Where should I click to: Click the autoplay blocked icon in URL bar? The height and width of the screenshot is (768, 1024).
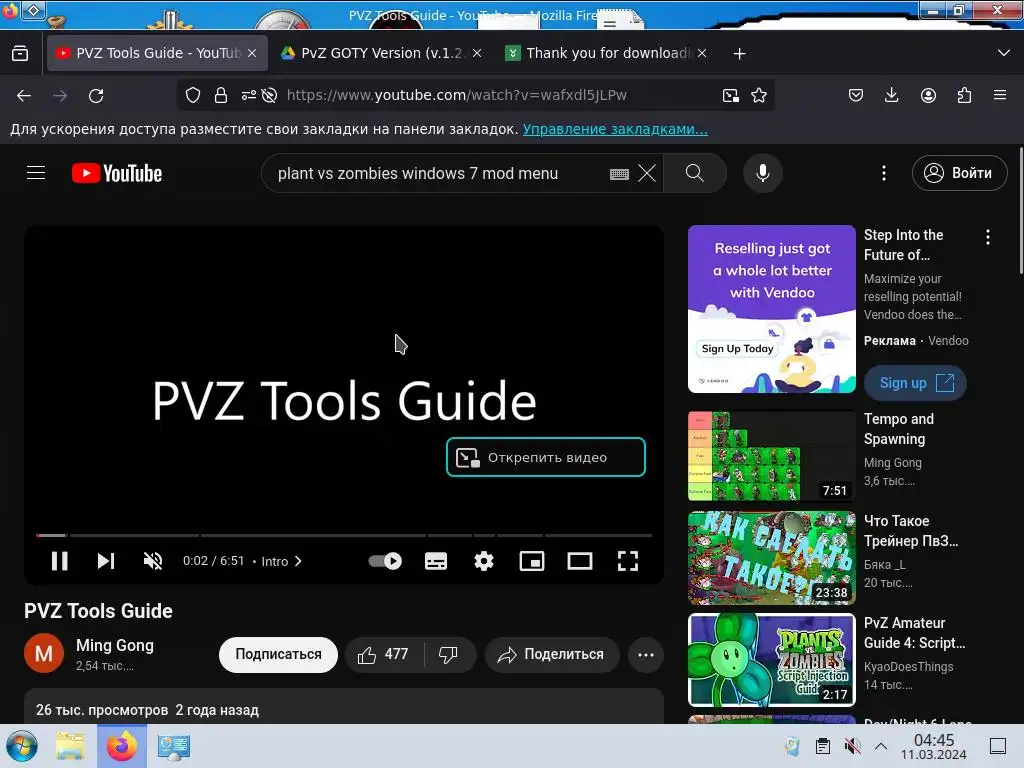[x=269, y=95]
